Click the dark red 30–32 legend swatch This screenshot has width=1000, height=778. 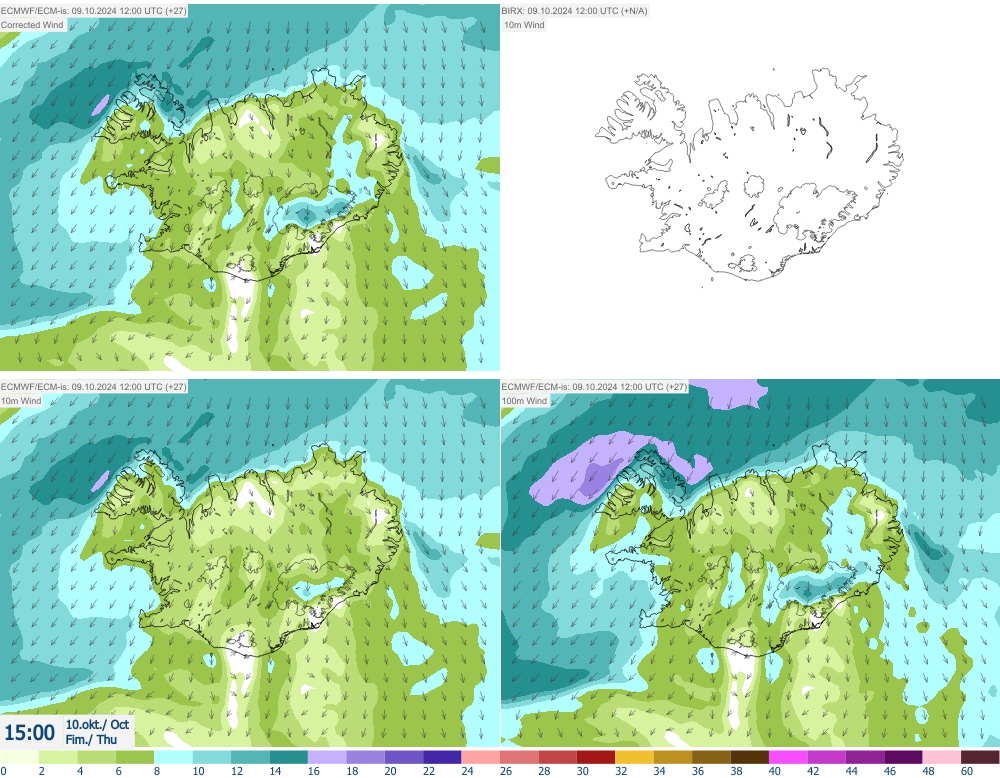pos(596,757)
